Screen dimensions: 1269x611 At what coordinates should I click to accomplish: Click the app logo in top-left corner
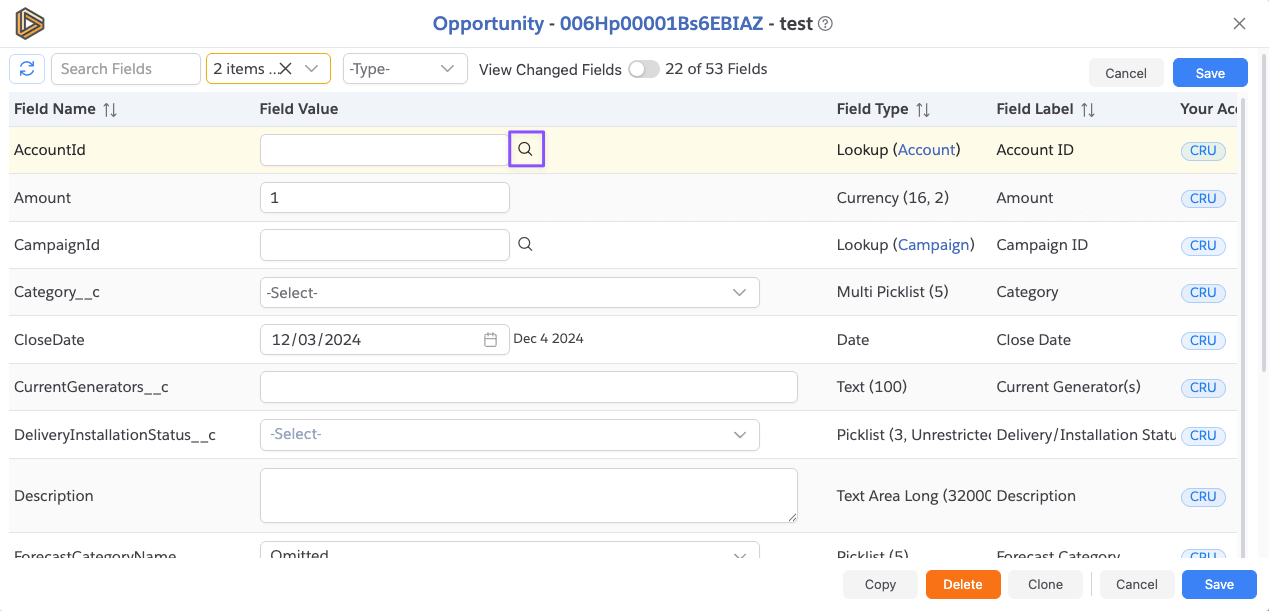(x=30, y=24)
